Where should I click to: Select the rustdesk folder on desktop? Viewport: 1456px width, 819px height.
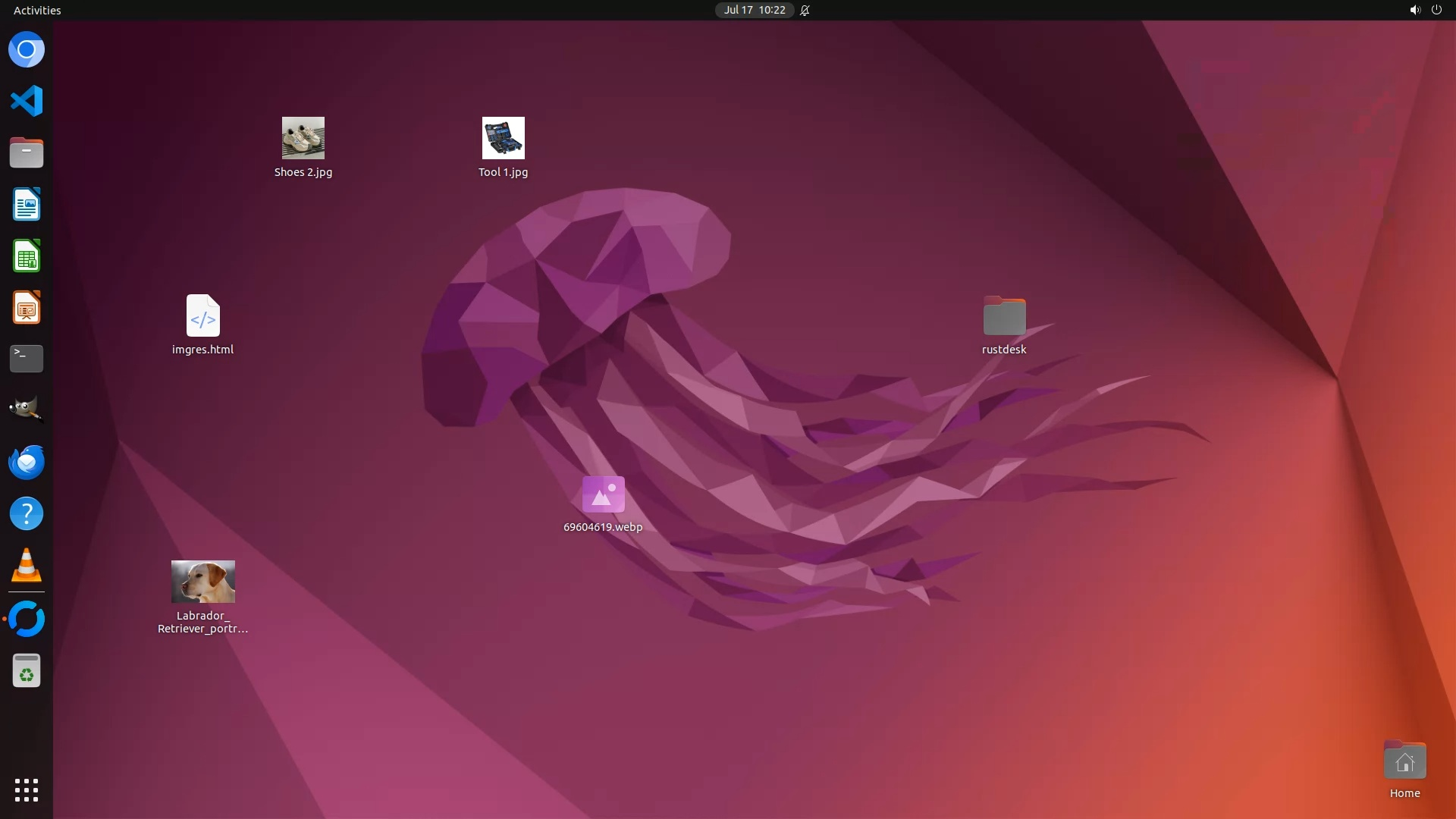click(x=1004, y=316)
